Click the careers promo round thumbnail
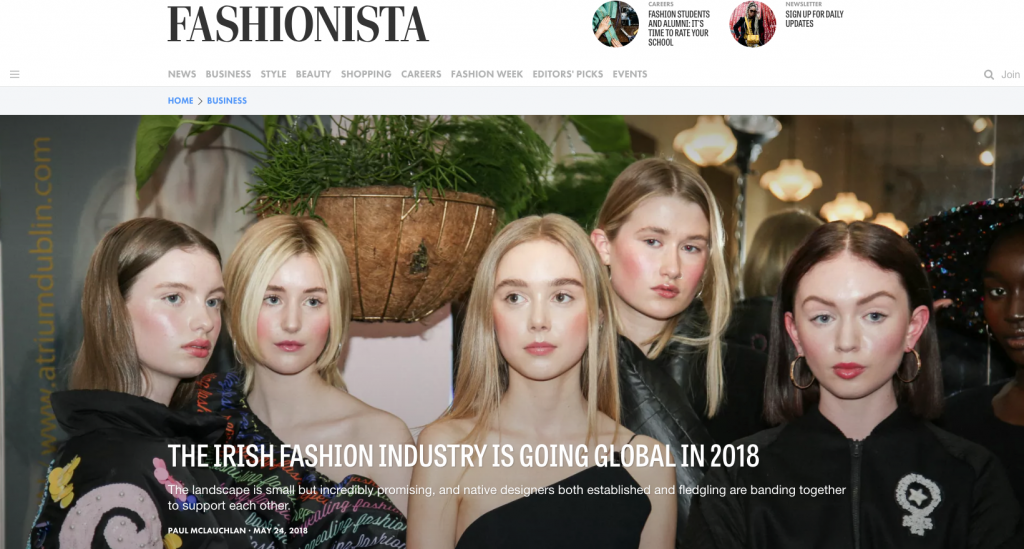 point(615,24)
